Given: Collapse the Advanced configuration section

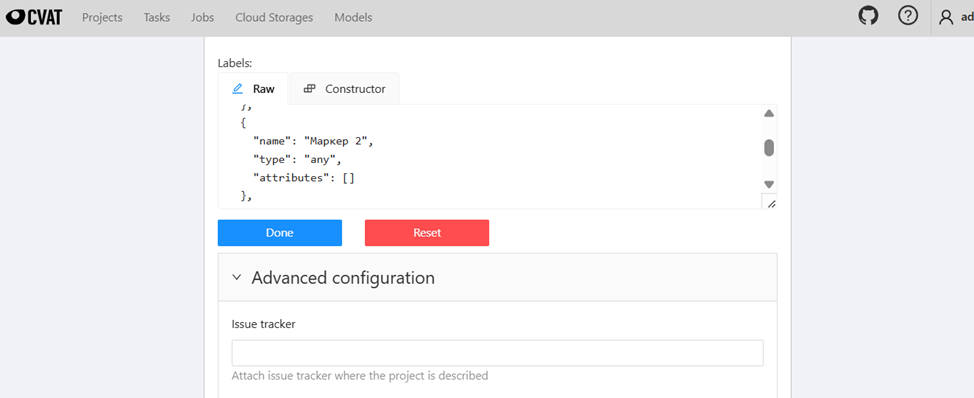Looking at the screenshot, I should pos(236,278).
